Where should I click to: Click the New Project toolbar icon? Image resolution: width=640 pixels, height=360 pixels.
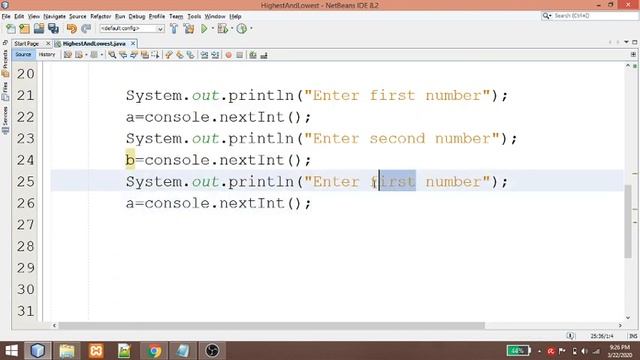pyautogui.click(x=24, y=29)
